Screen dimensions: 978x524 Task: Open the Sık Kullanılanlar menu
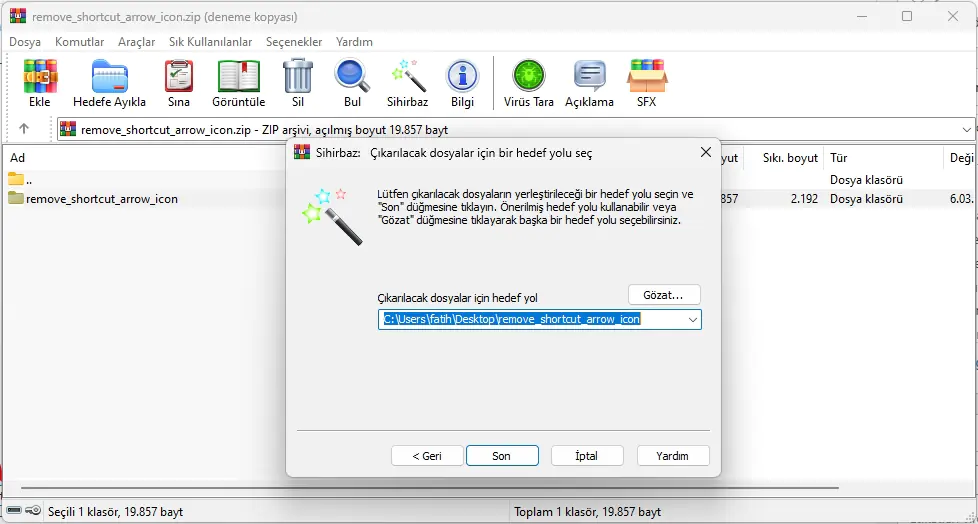(210, 42)
